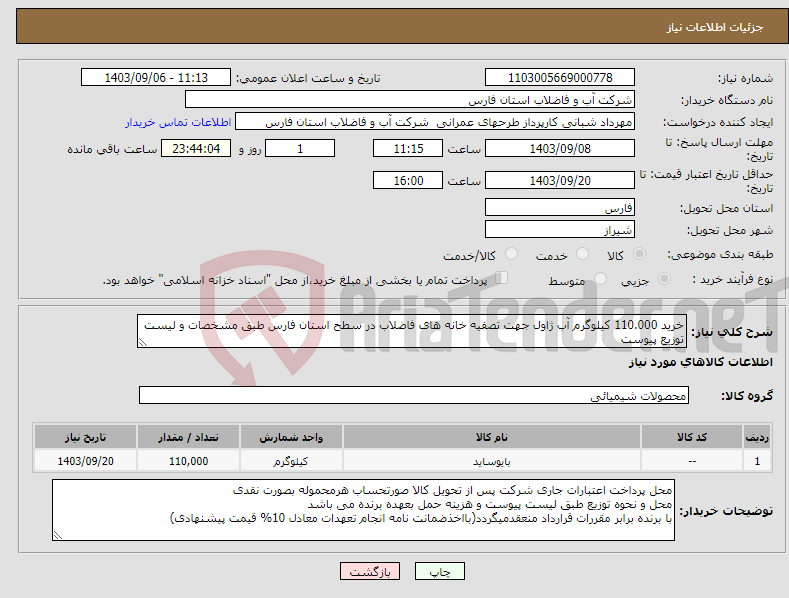Click the price validity date 1403/09/20 field

tap(560, 180)
